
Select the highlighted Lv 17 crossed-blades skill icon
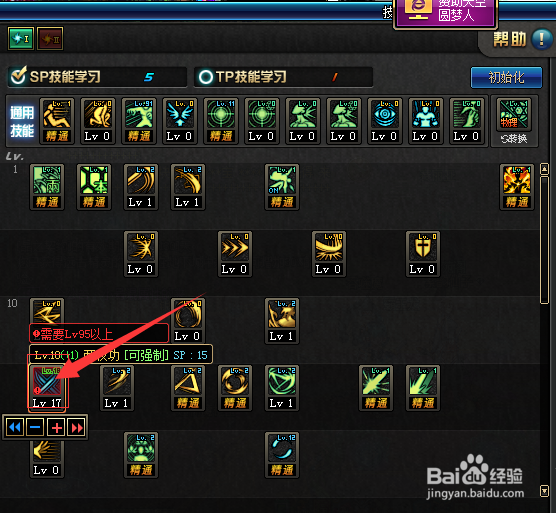(x=47, y=381)
